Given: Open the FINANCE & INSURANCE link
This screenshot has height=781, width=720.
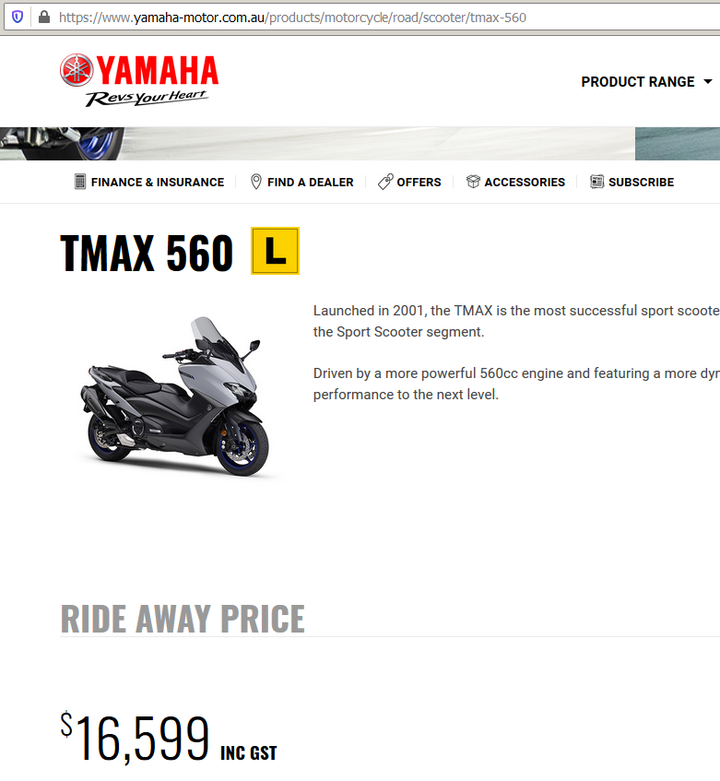Looking at the screenshot, I should (x=157, y=182).
